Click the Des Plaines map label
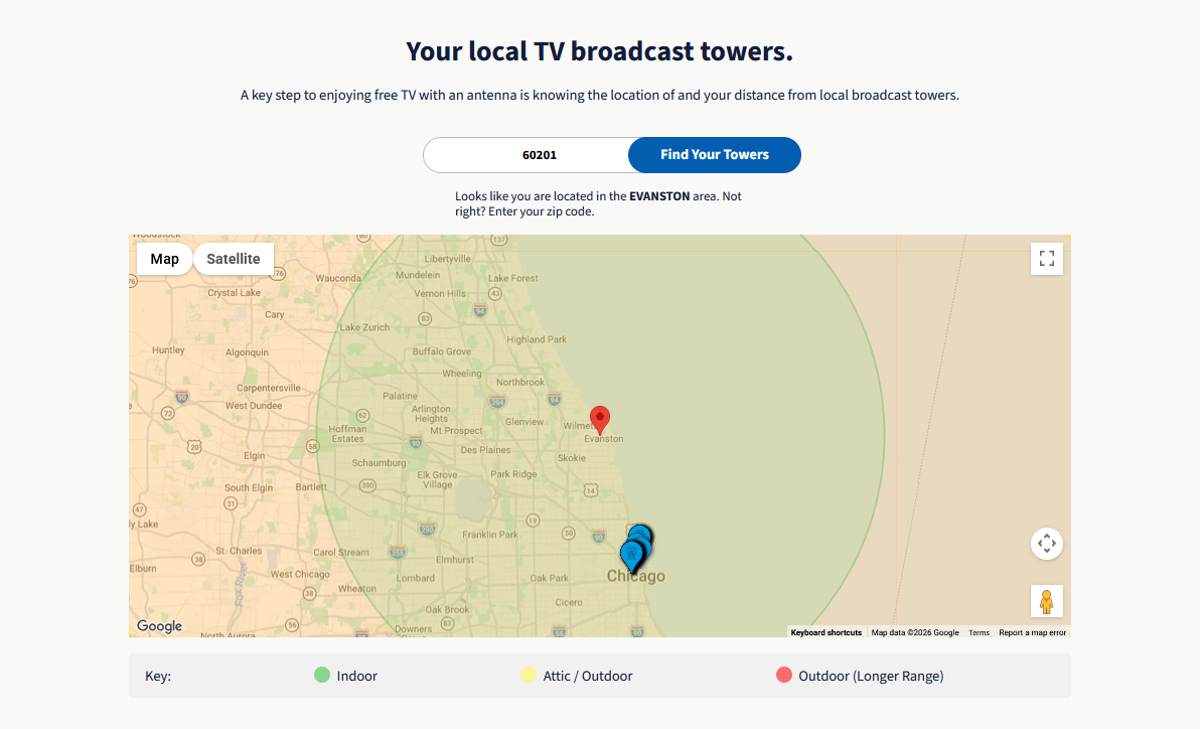This screenshot has height=729, width=1200. coord(487,450)
